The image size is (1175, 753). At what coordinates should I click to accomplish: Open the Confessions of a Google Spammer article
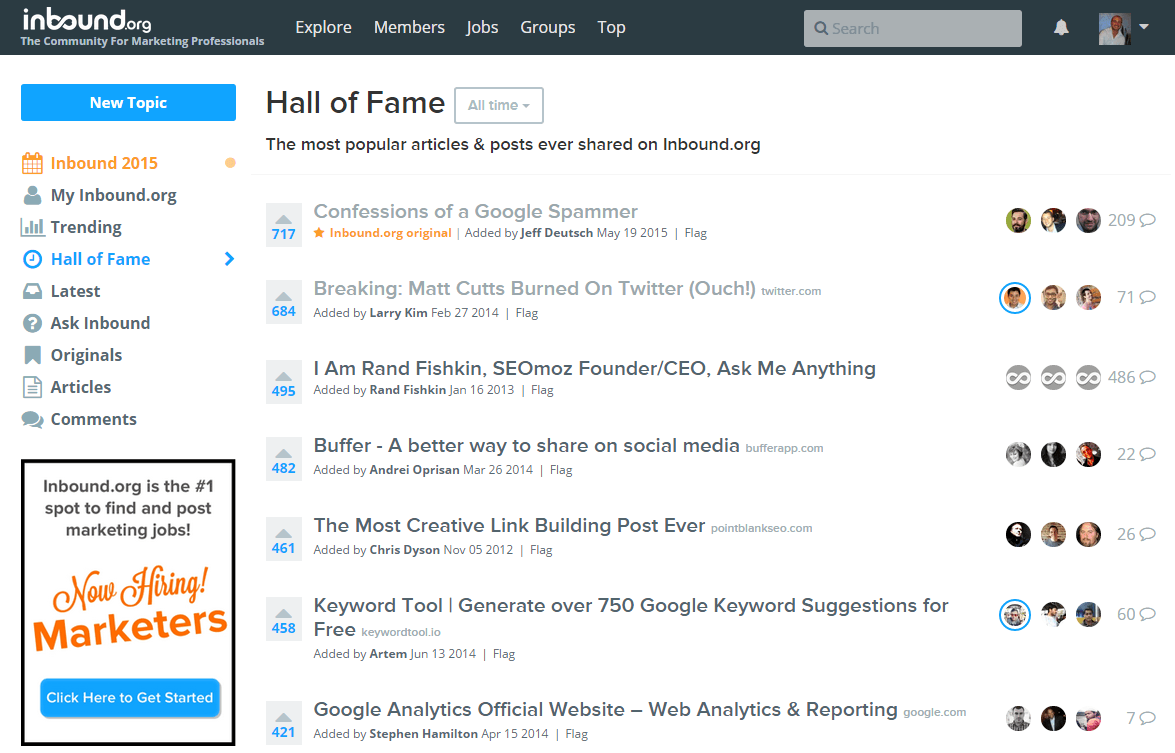(475, 211)
